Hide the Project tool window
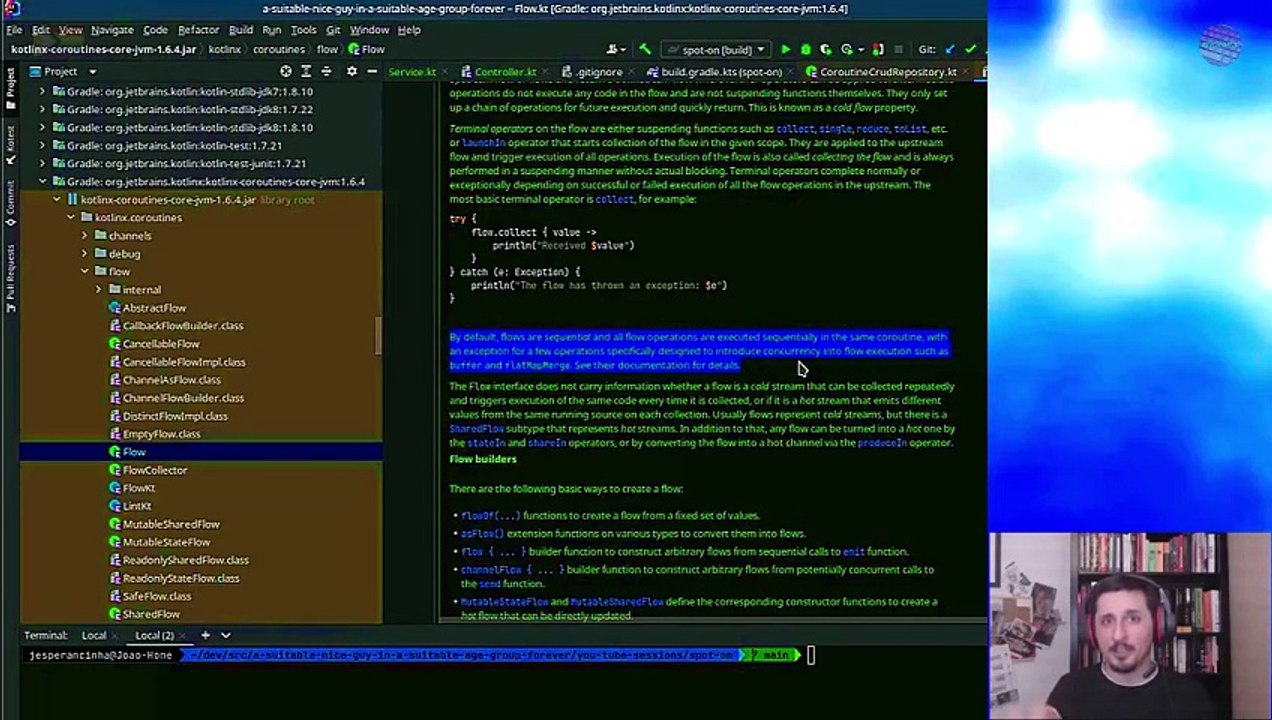Screen dimensions: 1272x720 pos(371,71)
